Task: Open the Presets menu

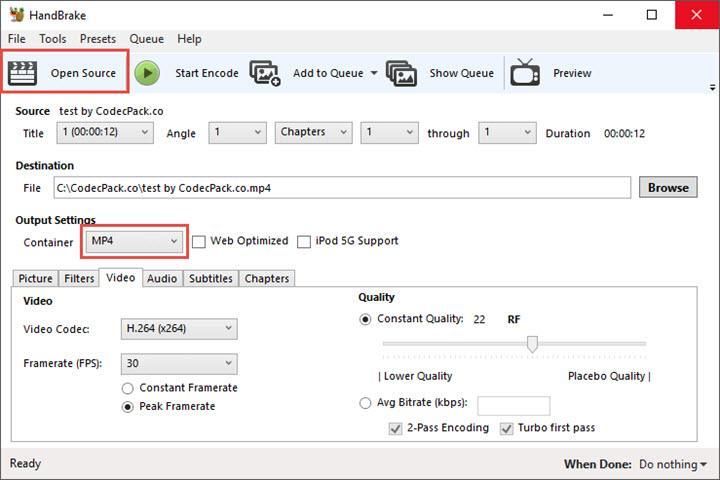Action: point(98,39)
